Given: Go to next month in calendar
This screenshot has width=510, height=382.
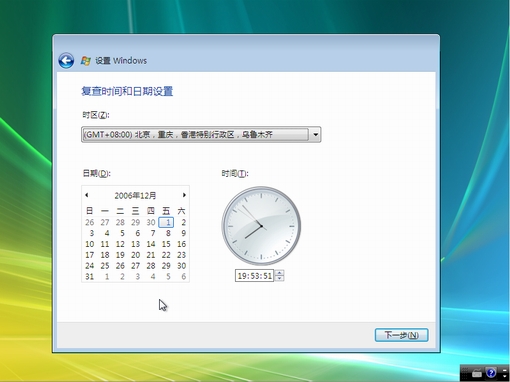Looking at the screenshot, I should click(x=184, y=195).
